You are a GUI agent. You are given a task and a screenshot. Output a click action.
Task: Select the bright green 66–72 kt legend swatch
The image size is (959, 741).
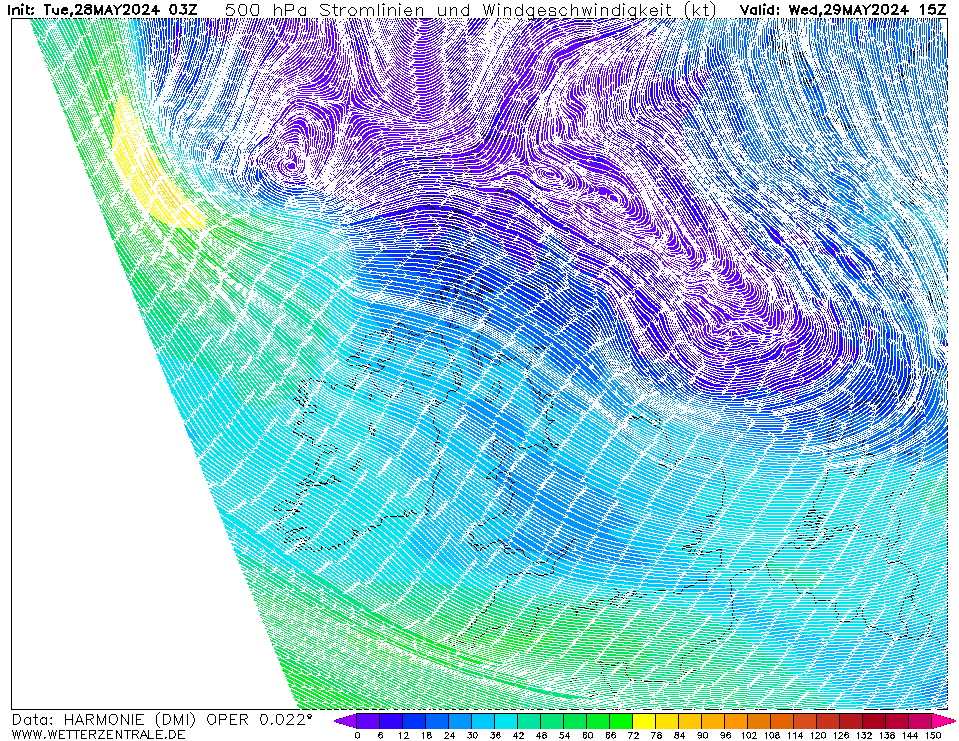coord(621,721)
